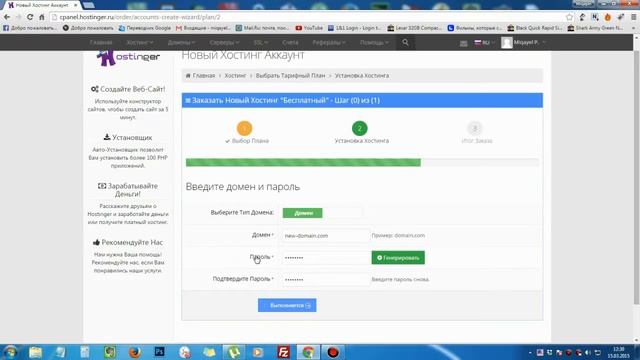
Task: Open uTorrent from the taskbar
Action: (233, 352)
